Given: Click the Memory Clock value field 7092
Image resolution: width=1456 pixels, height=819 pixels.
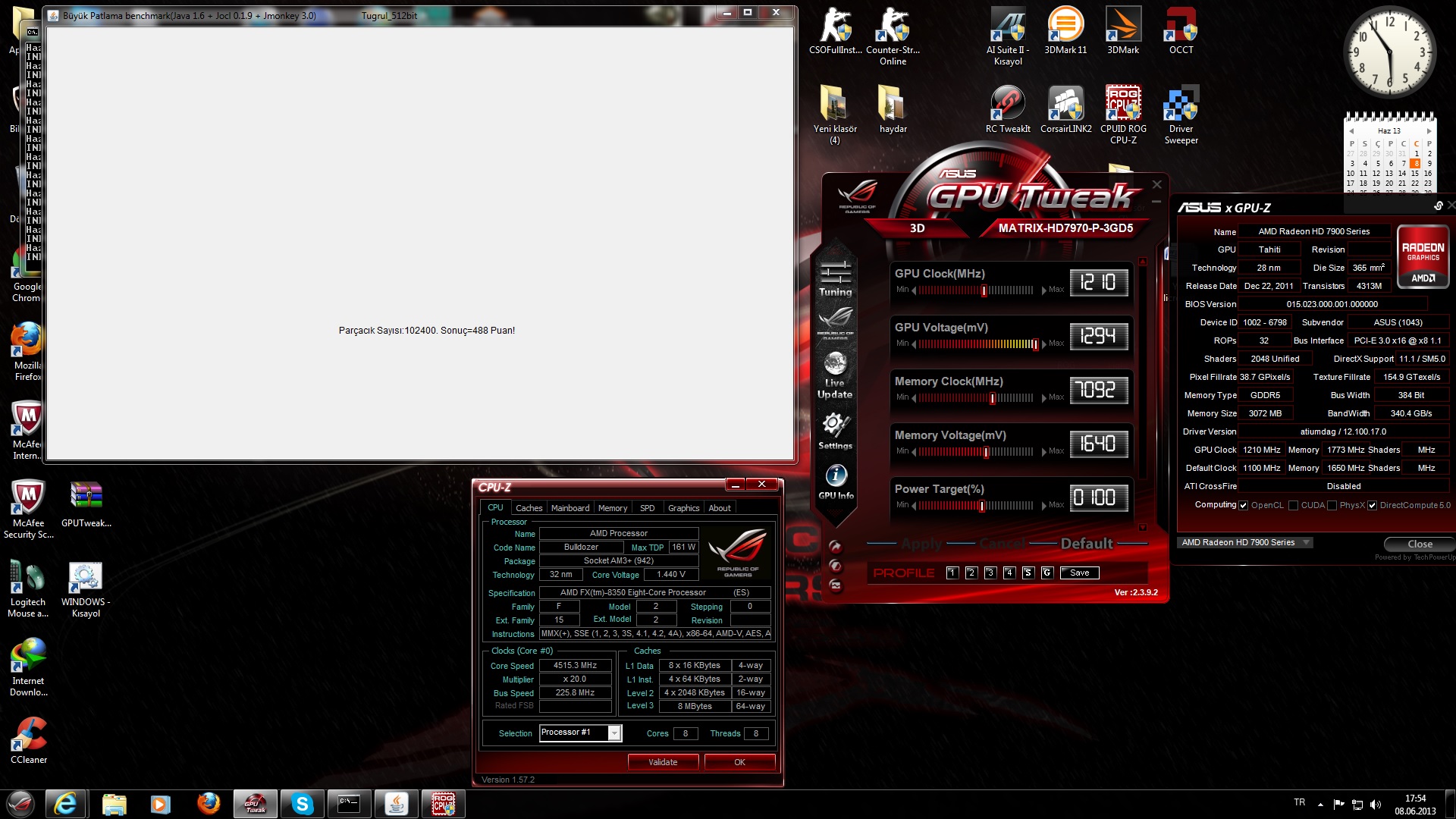Looking at the screenshot, I should coord(1098,390).
